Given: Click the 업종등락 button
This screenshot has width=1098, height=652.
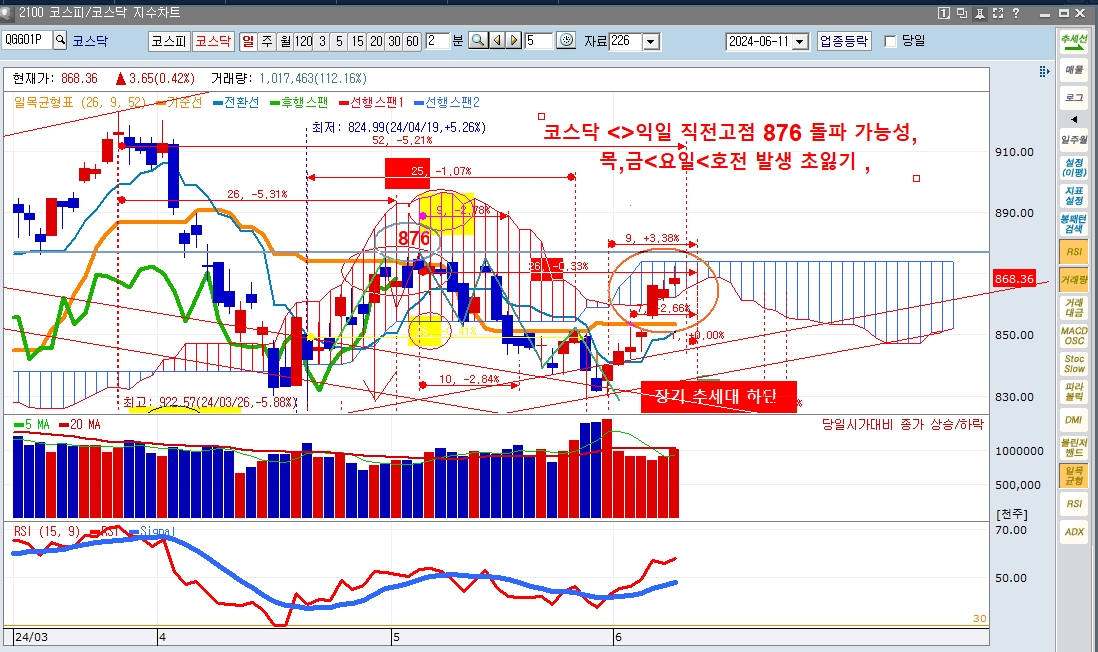Looking at the screenshot, I should pyautogui.click(x=844, y=41).
